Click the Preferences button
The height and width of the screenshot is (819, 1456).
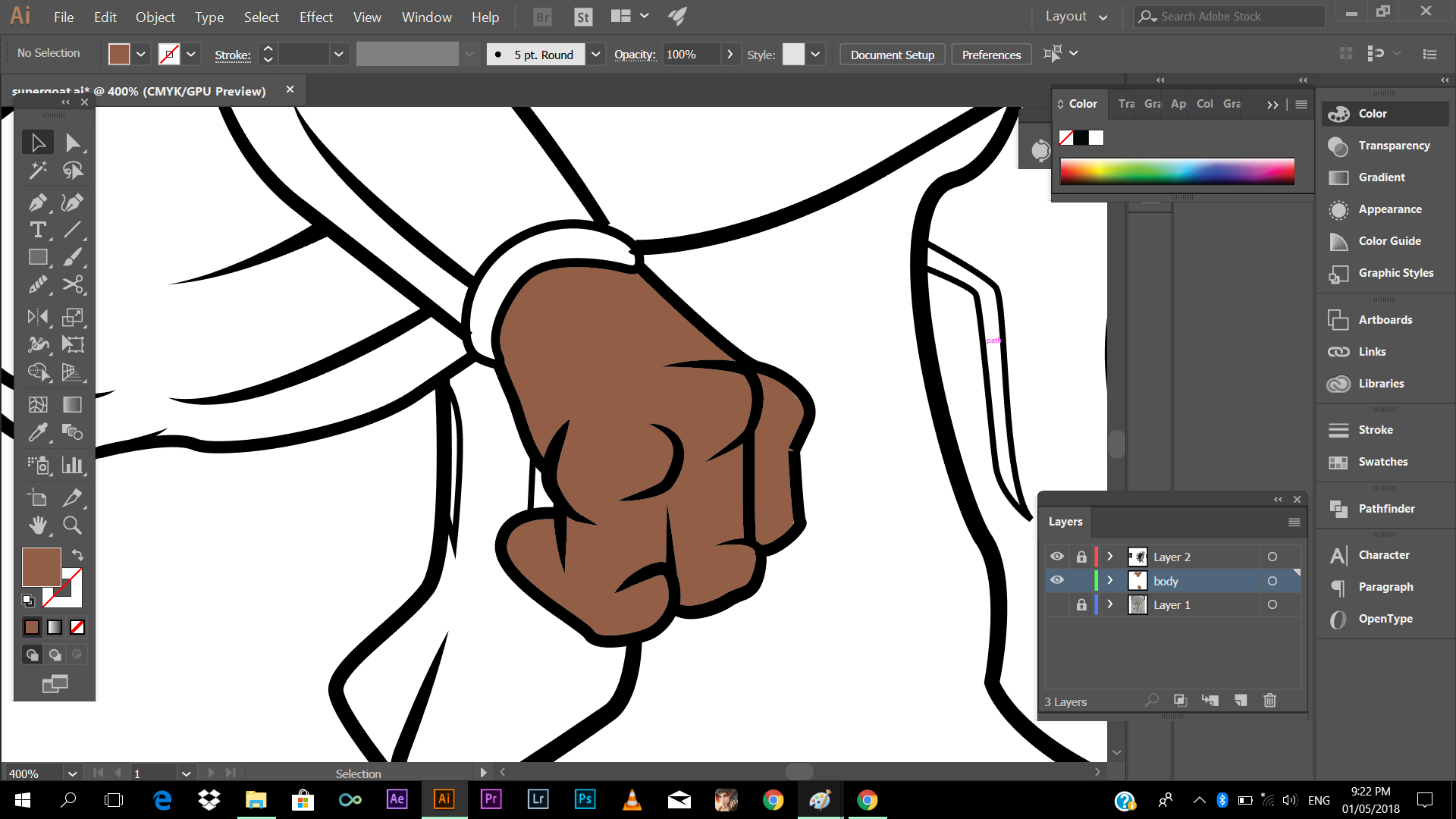coord(991,55)
